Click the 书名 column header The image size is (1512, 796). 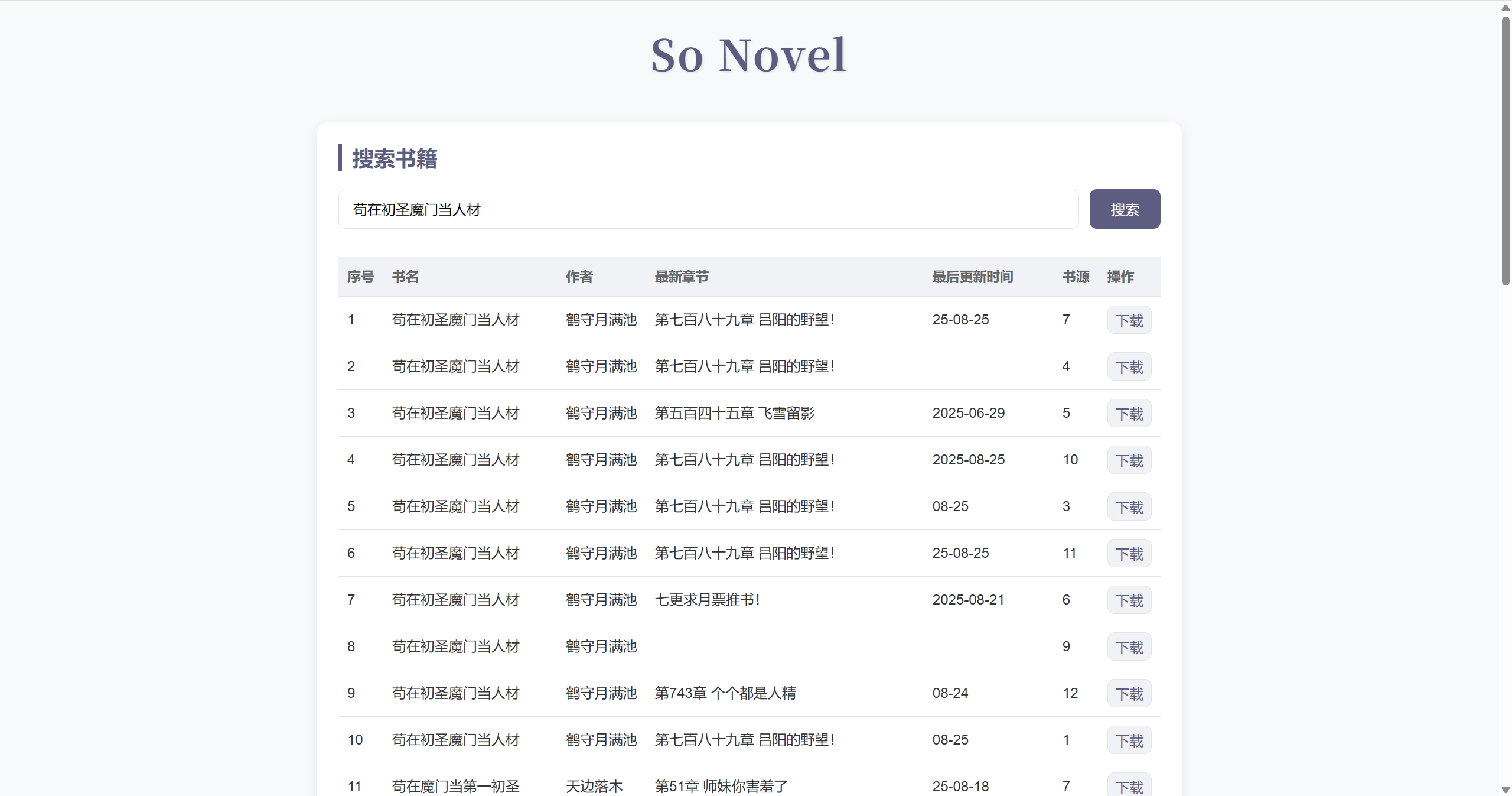[405, 277]
